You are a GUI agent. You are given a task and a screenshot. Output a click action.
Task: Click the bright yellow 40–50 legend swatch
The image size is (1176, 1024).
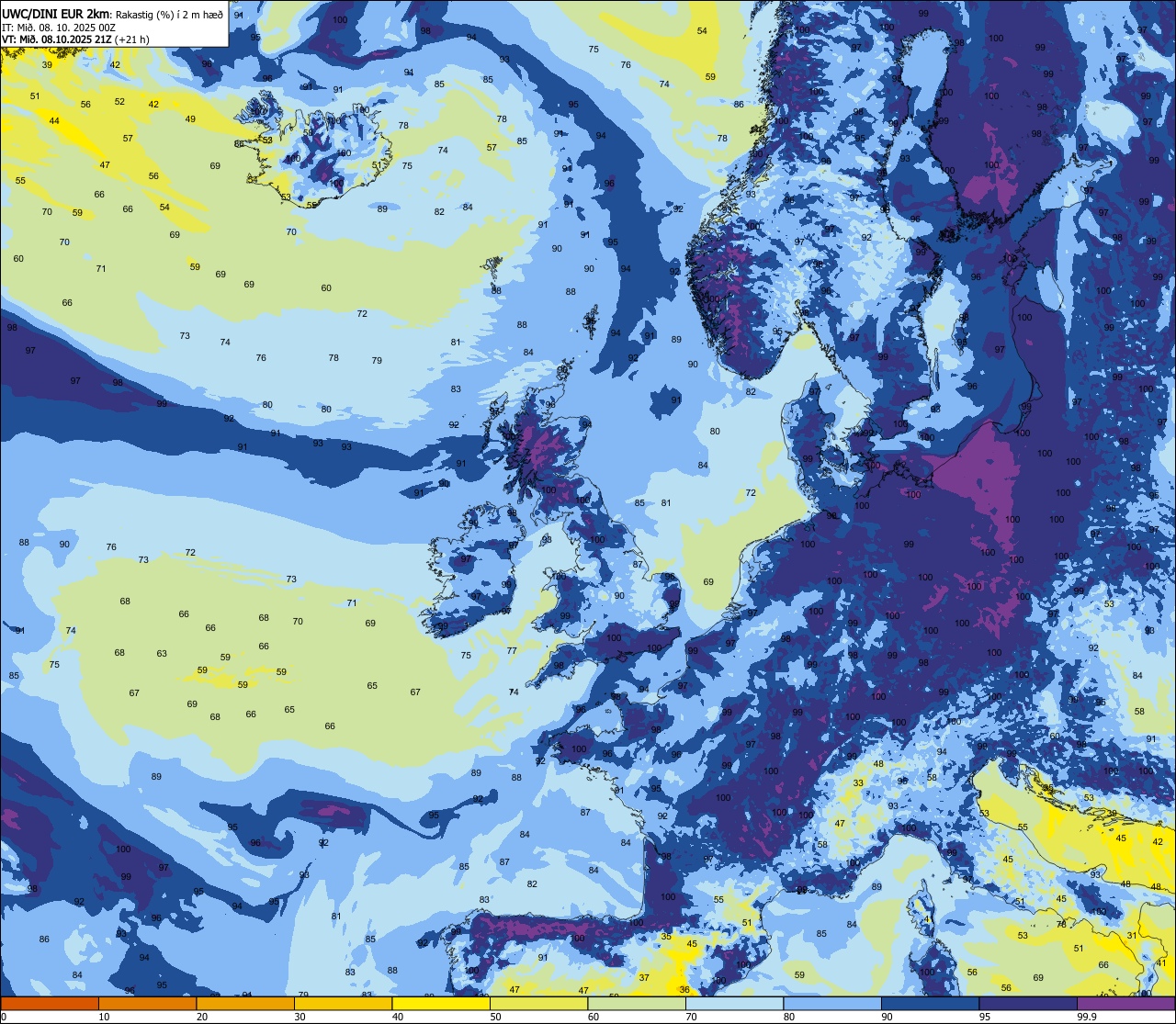pyautogui.click(x=441, y=1003)
